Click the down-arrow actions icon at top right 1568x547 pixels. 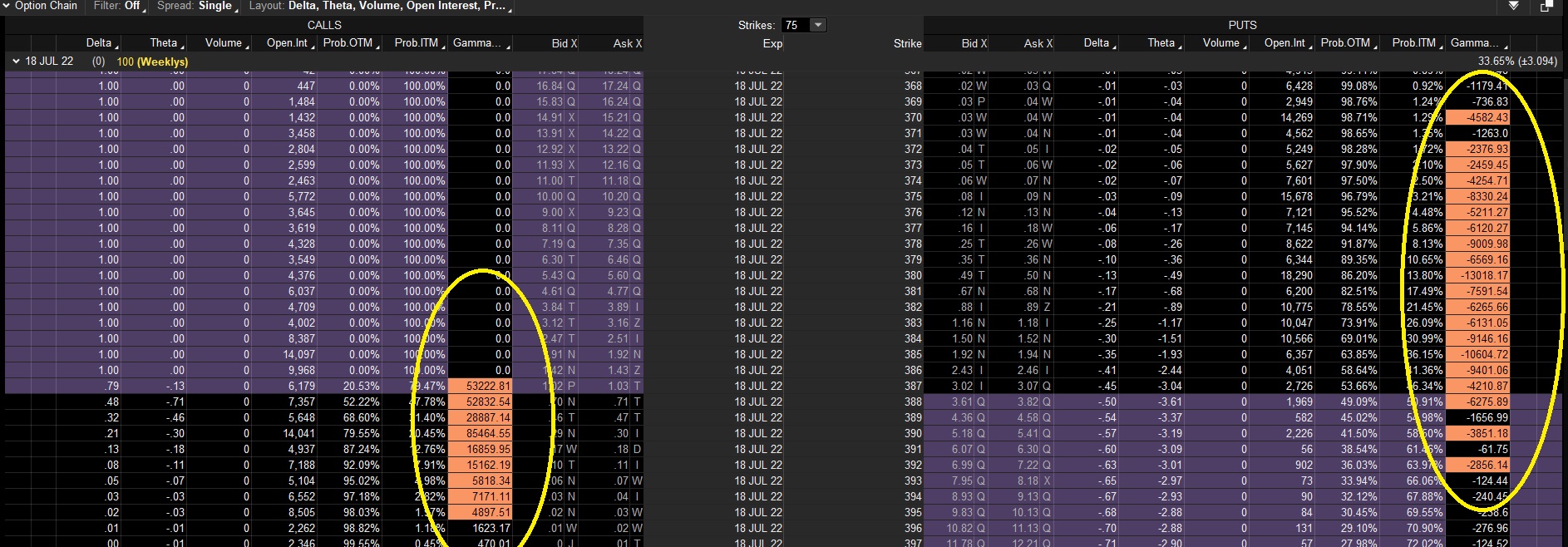coord(1513,6)
